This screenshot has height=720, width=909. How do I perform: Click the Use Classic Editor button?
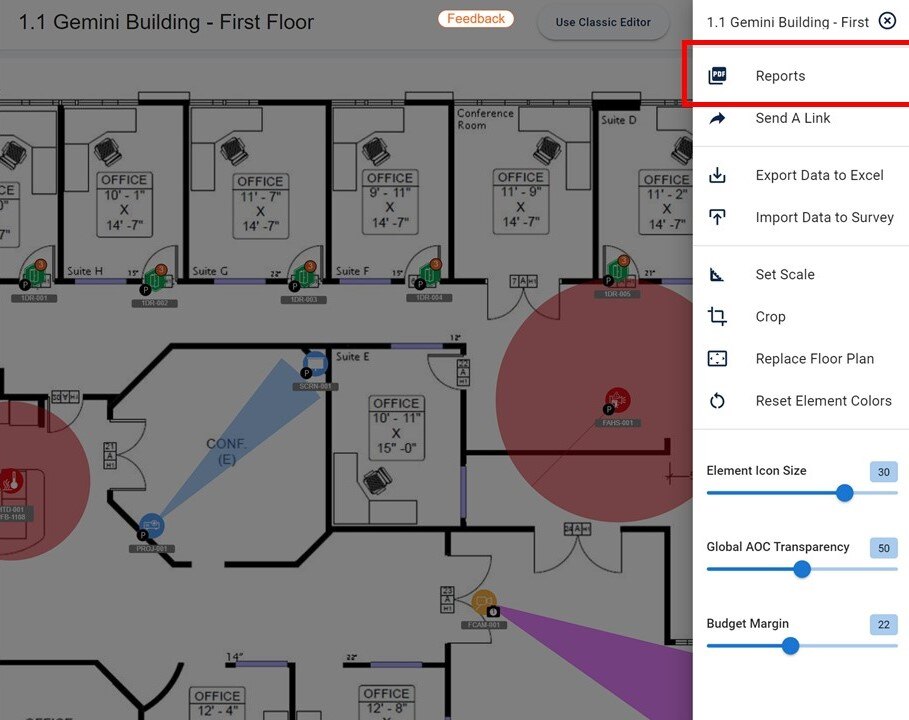point(603,22)
